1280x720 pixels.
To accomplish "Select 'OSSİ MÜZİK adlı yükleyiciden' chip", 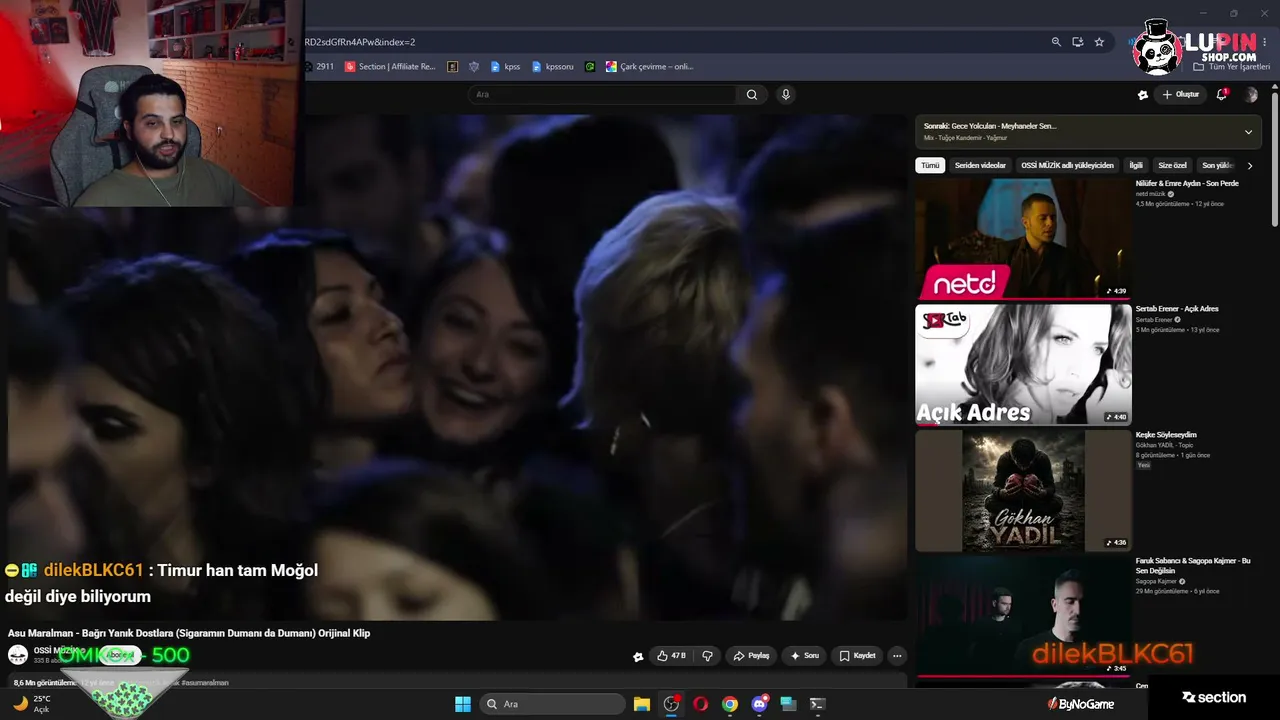I will (x=1067, y=166).
